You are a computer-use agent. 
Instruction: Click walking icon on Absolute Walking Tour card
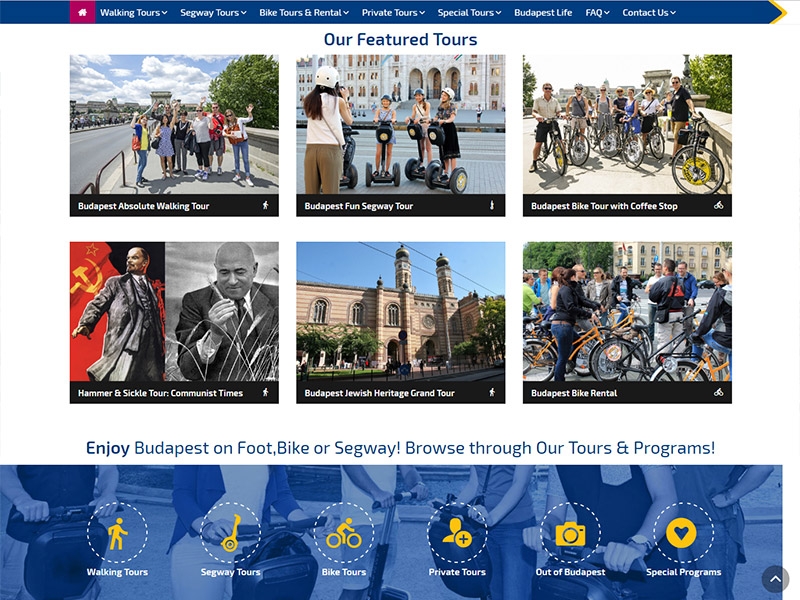pyautogui.click(x=265, y=205)
